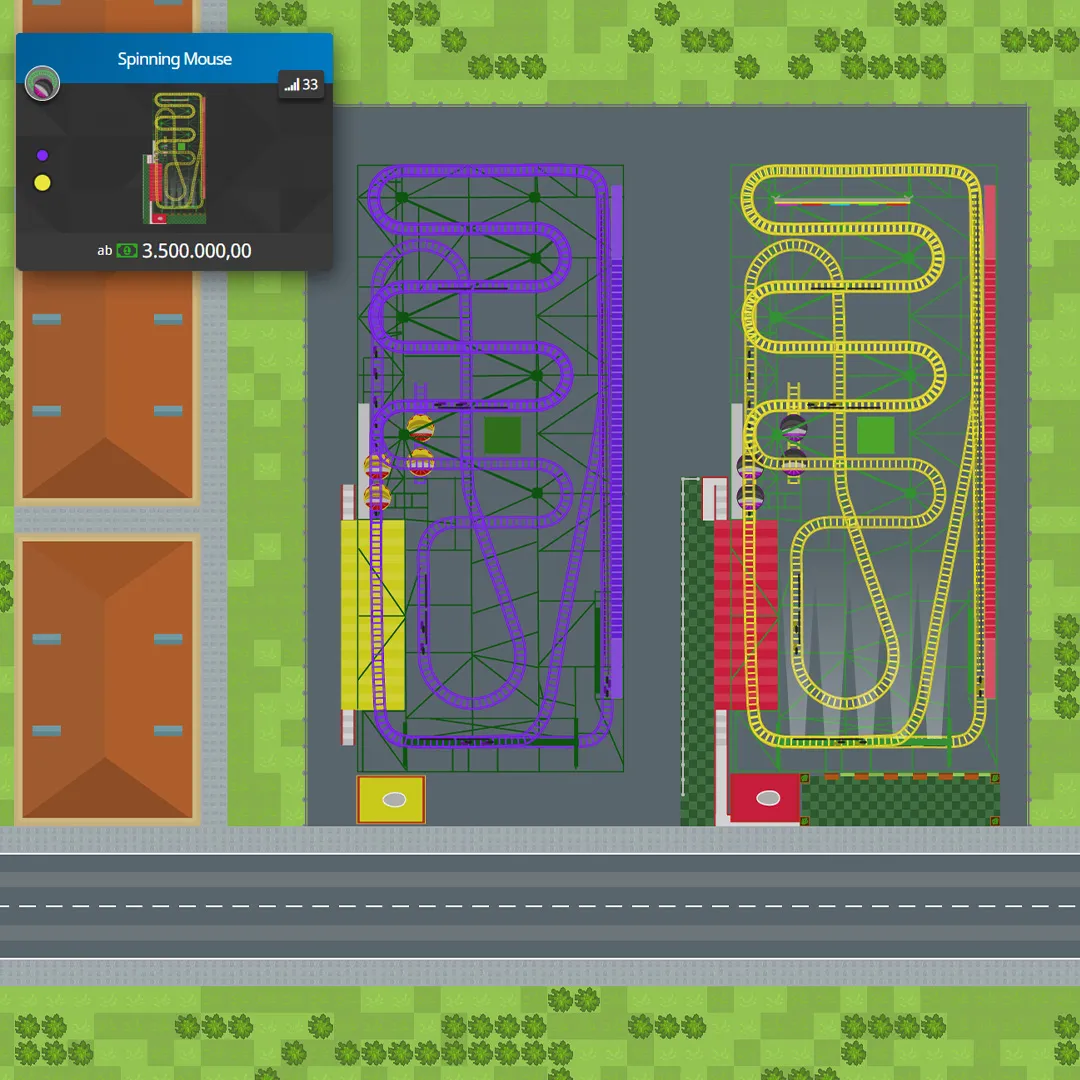The width and height of the screenshot is (1080, 1080).
Task: Select the red ticket booth with oval
Action: (x=765, y=798)
